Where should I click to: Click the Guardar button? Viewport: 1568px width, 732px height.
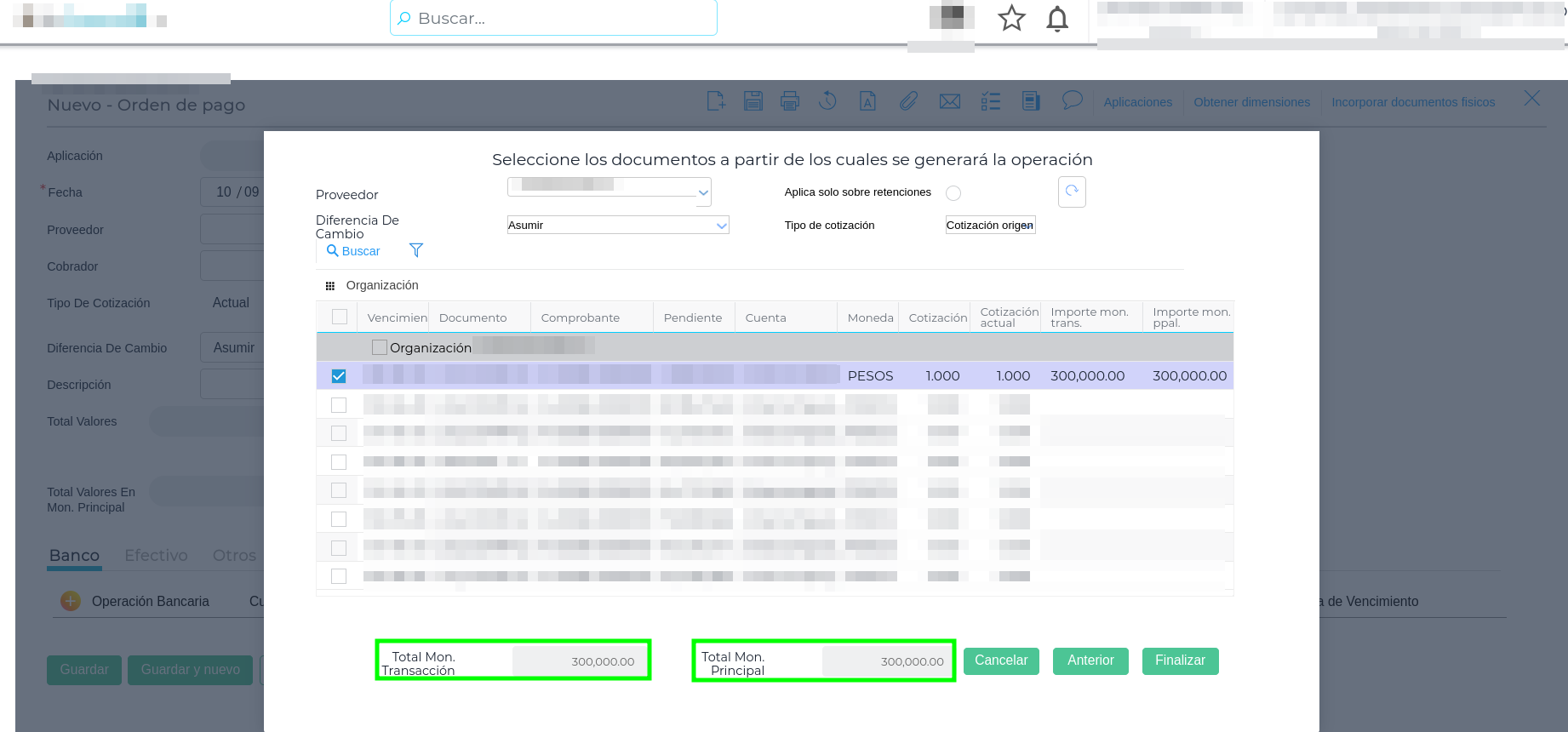[84, 670]
